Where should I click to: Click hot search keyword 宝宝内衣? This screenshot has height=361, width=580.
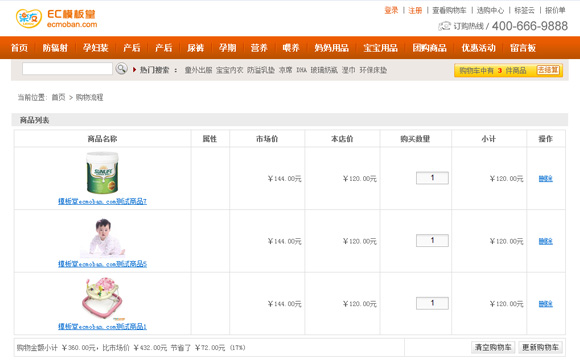[x=229, y=70]
